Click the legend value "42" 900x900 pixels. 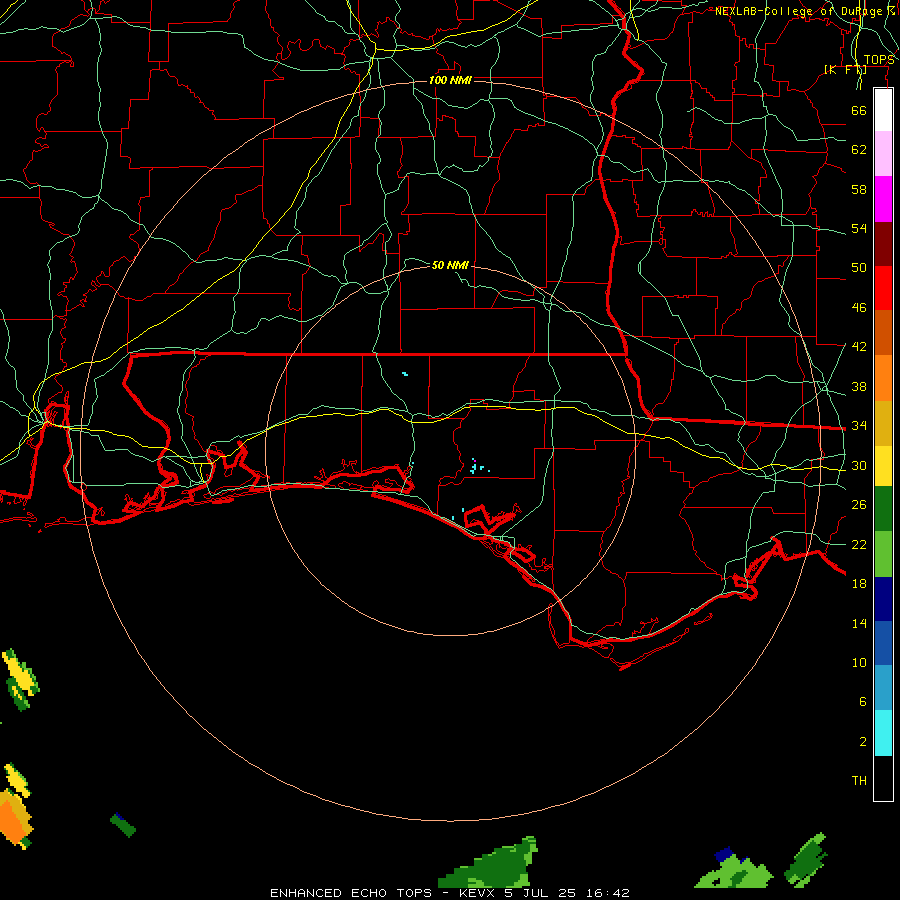pos(859,347)
